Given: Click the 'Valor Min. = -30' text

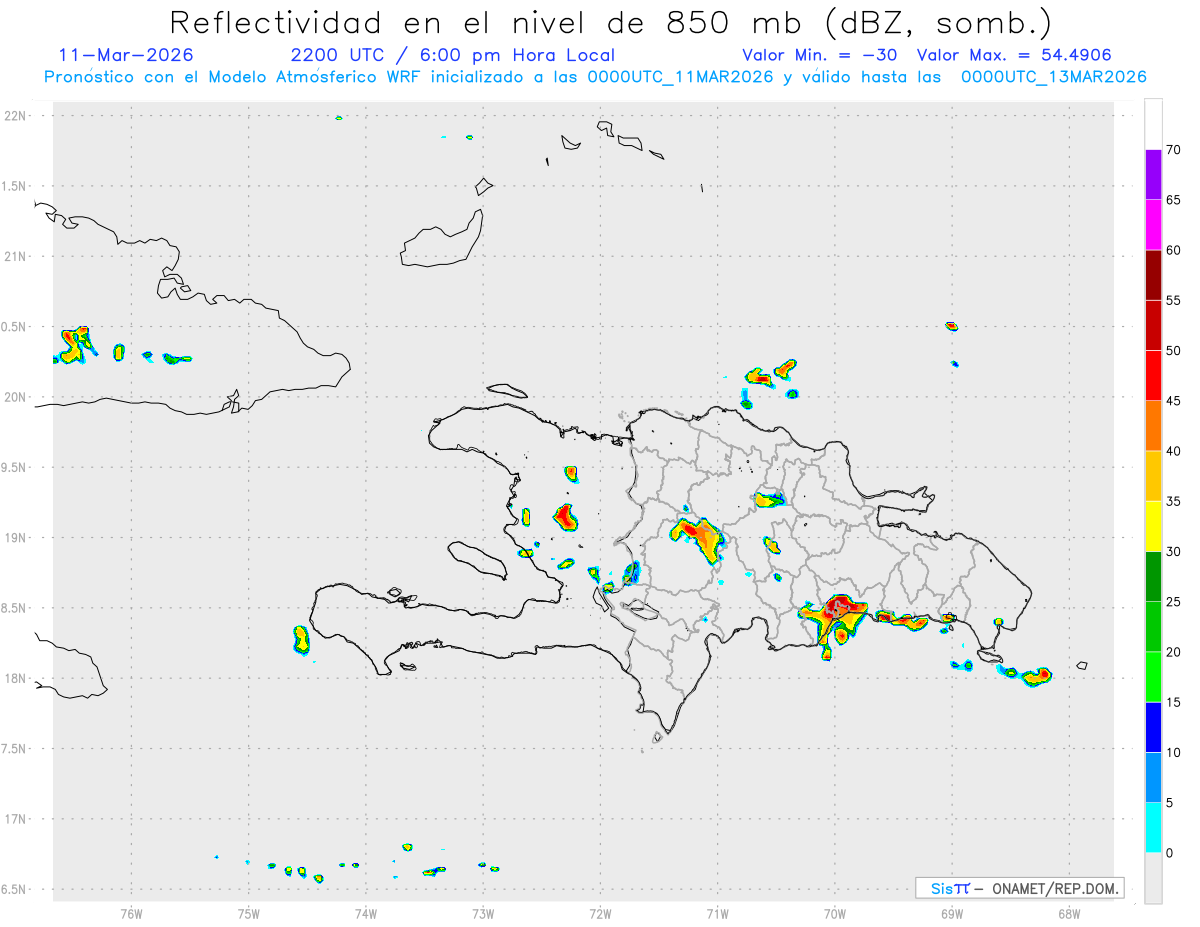Looking at the screenshot, I should 819,55.
